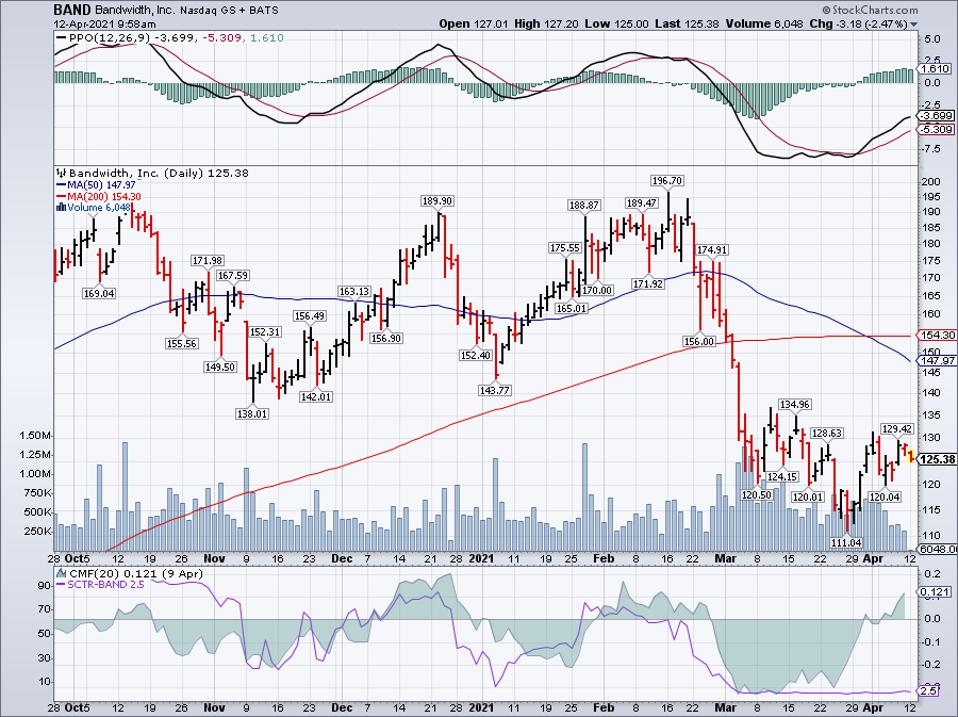Click the -5.309 PPO signal axis tag
958x717 pixels.
click(937, 129)
